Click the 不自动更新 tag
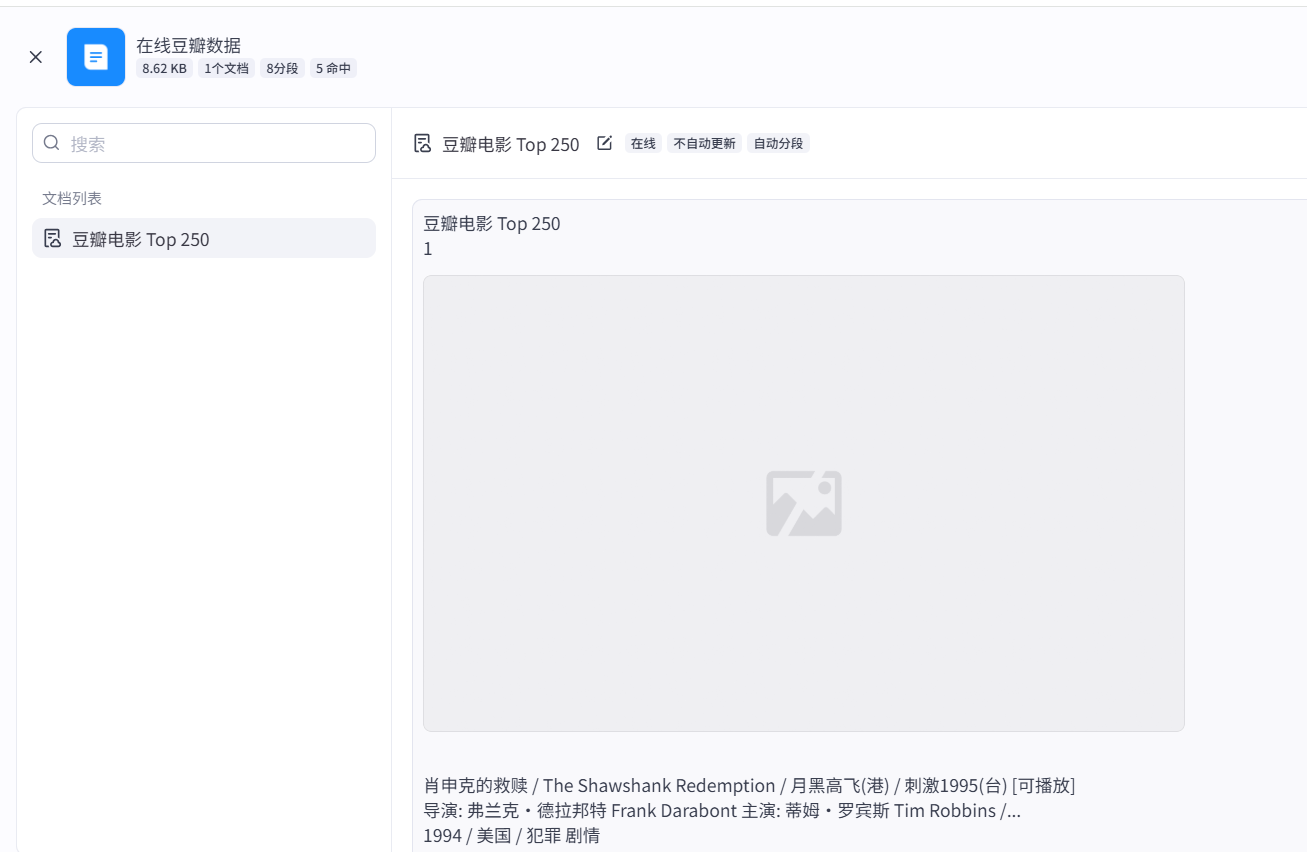The width and height of the screenshot is (1307, 852). click(704, 143)
